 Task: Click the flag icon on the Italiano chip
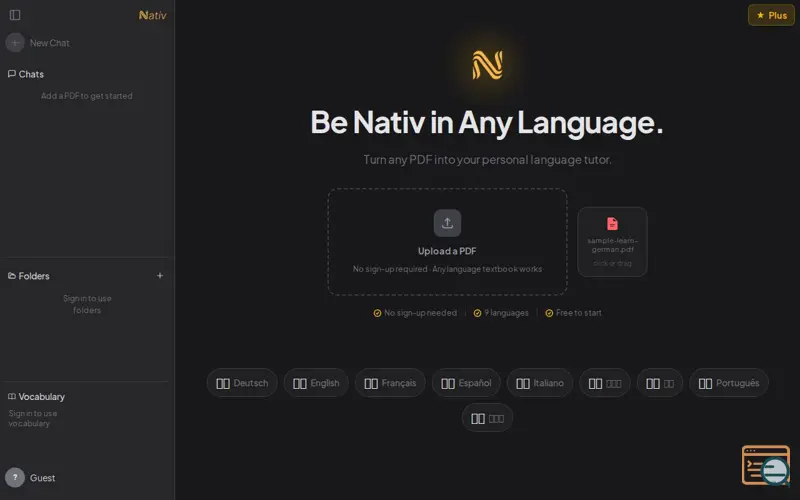tap(523, 383)
